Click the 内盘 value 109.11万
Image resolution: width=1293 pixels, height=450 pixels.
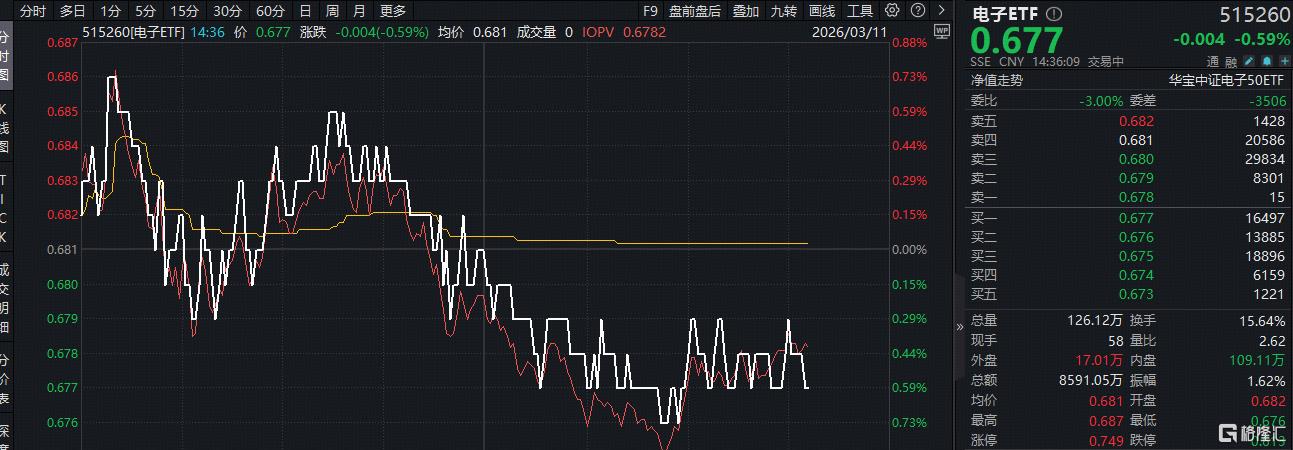(1256, 361)
